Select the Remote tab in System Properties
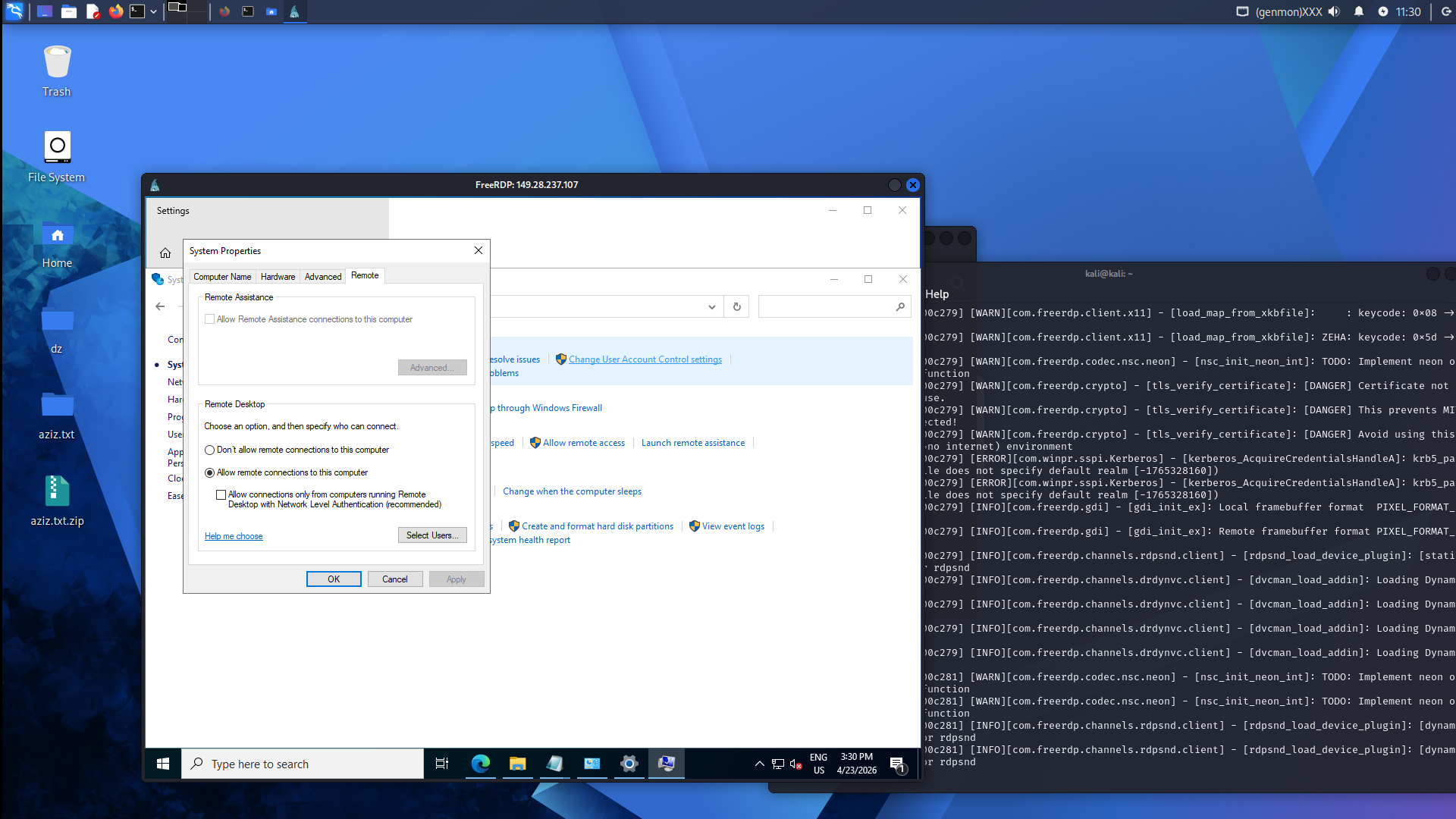1456x819 pixels. click(x=365, y=275)
